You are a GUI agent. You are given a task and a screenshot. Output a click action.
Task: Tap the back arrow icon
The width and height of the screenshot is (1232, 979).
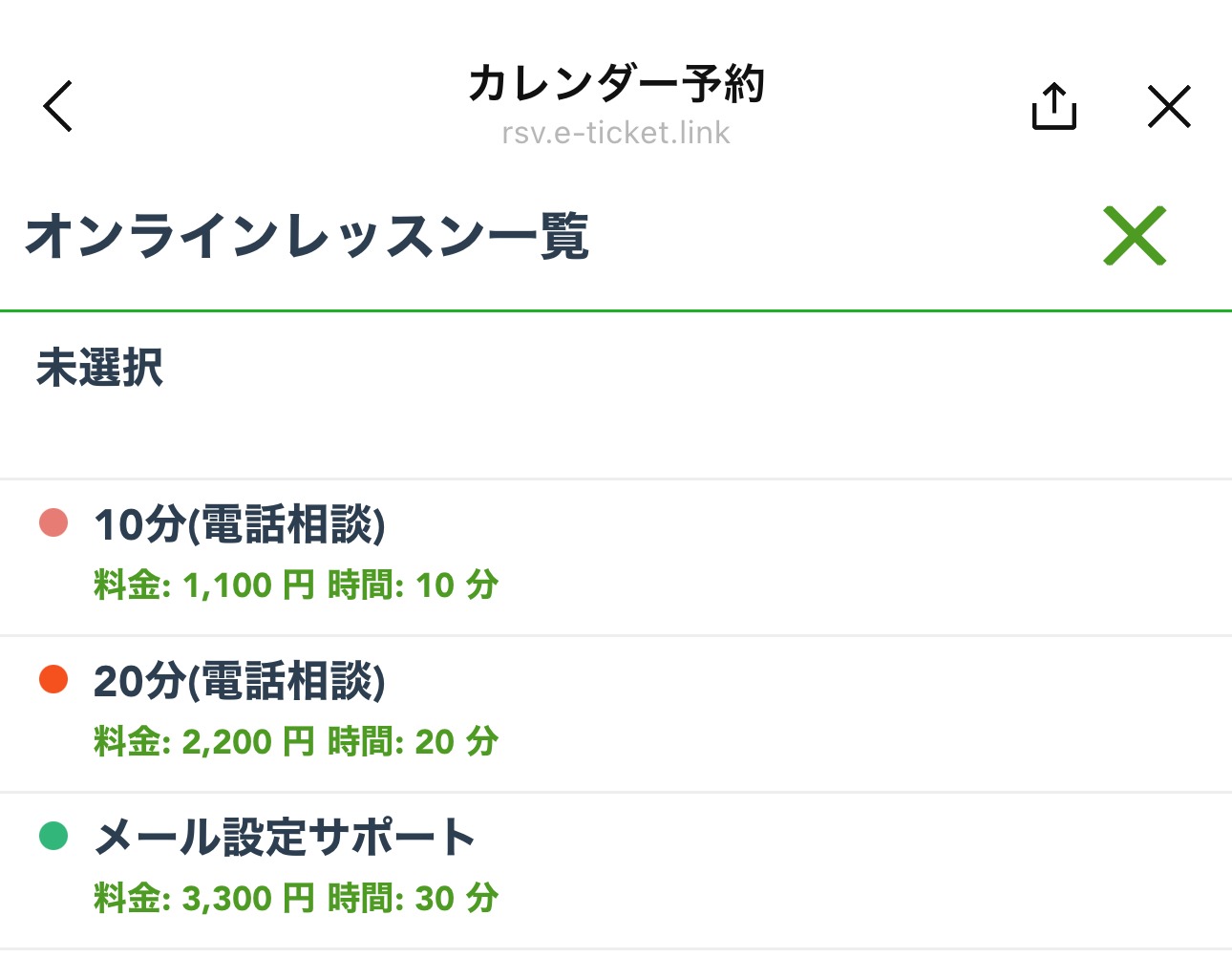point(58,106)
